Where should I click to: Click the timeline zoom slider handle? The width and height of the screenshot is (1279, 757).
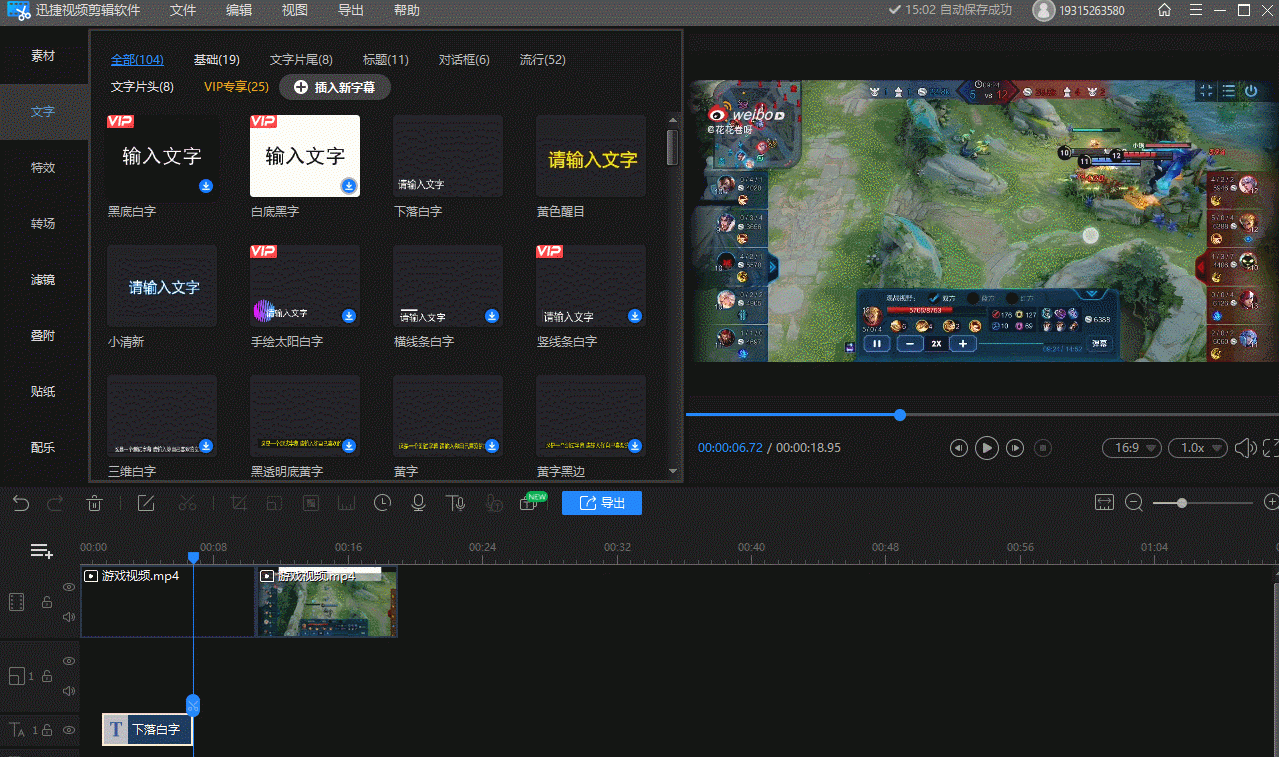click(1182, 503)
